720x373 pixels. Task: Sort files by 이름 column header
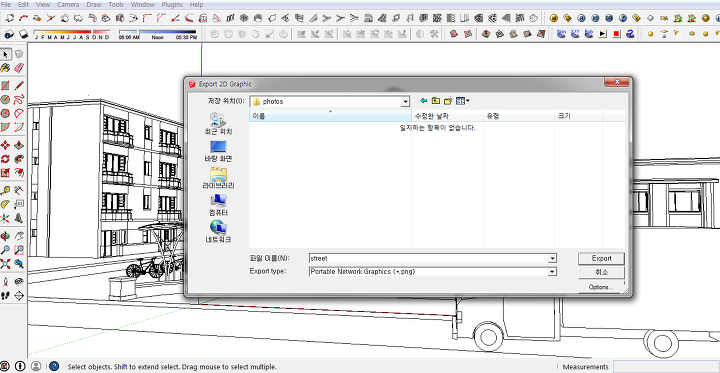click(x=330, y=116)
